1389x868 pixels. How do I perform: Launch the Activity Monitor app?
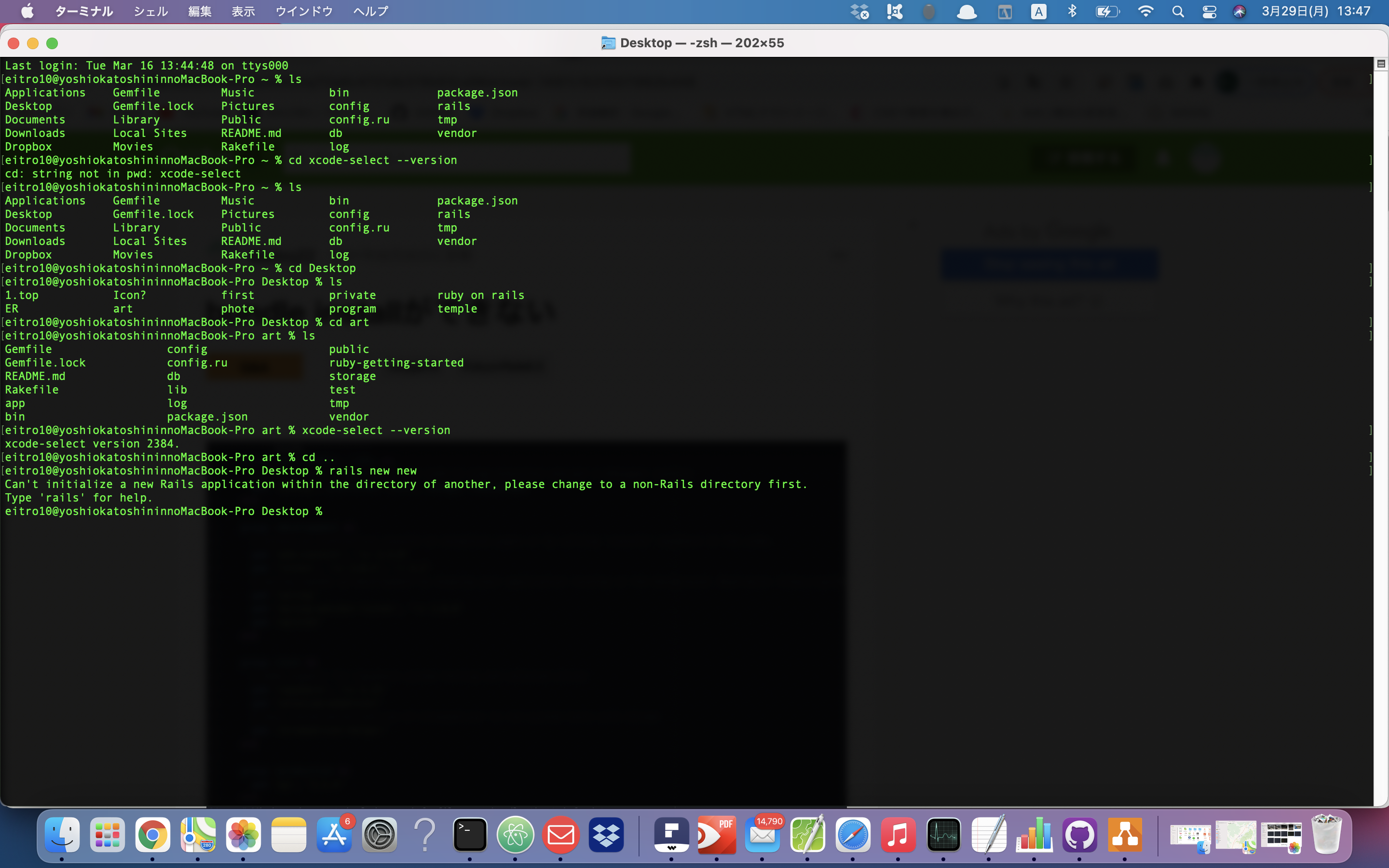tap(942, 834)
